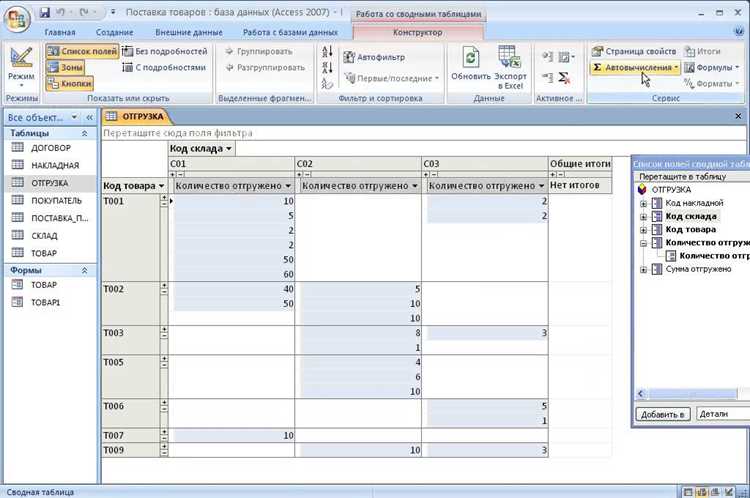The image size is (750, 498).
Task: Click sigma with red X icon
Action: (564, 77)
